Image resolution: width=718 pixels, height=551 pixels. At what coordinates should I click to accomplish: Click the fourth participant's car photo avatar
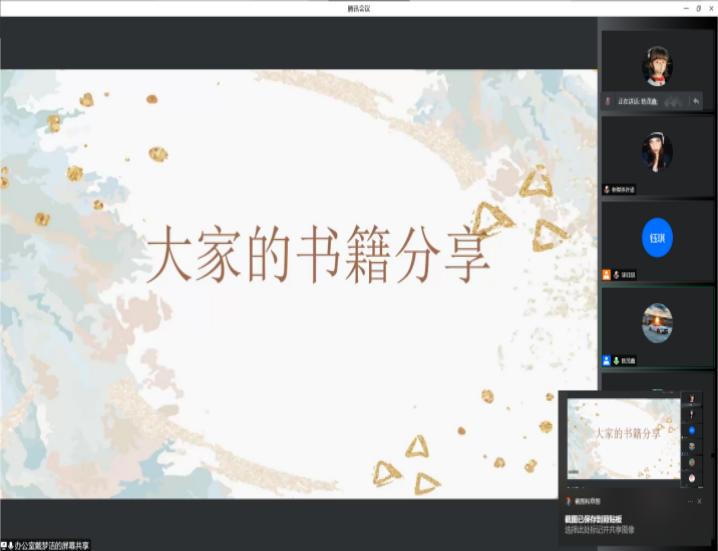click(x=657, y=323)
